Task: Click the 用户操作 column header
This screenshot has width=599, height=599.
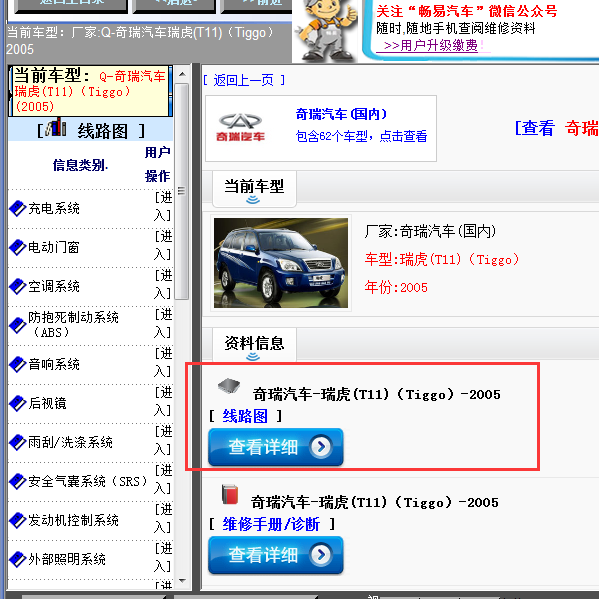Action: 157,164
